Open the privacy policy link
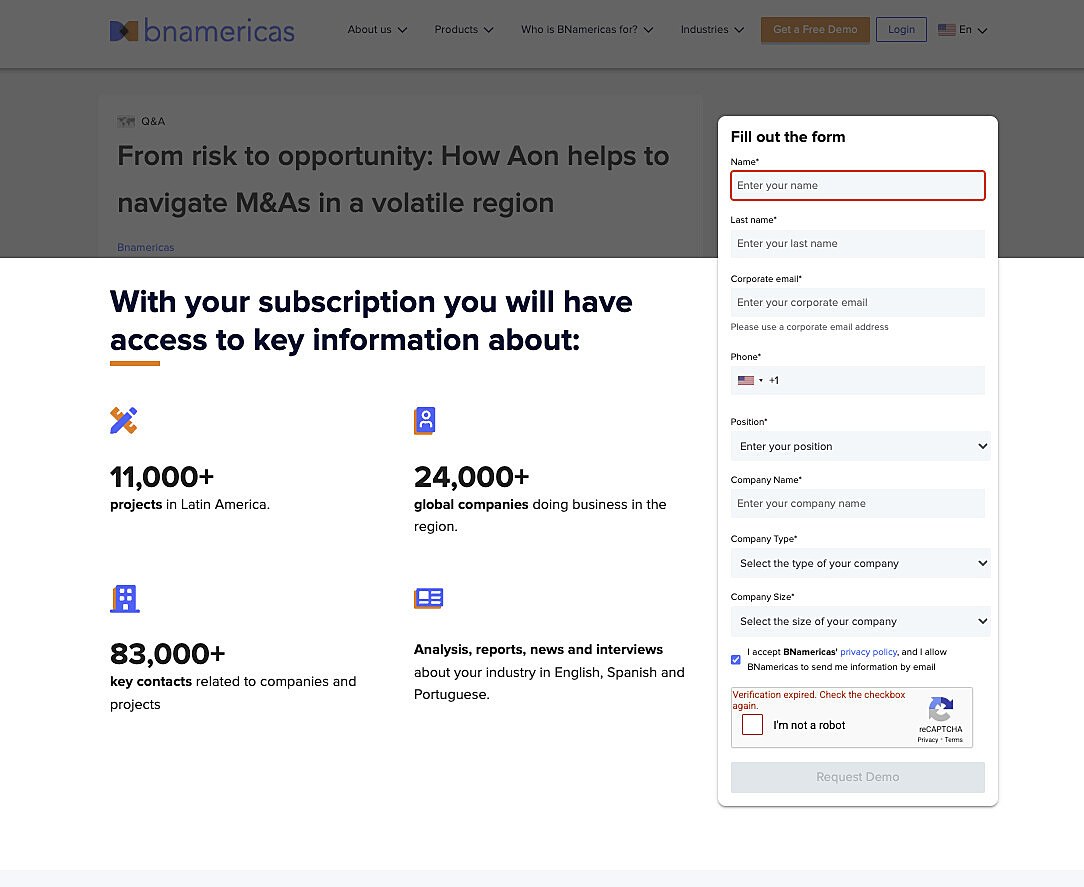The image size is (1084, 887). tap(868, 652)
